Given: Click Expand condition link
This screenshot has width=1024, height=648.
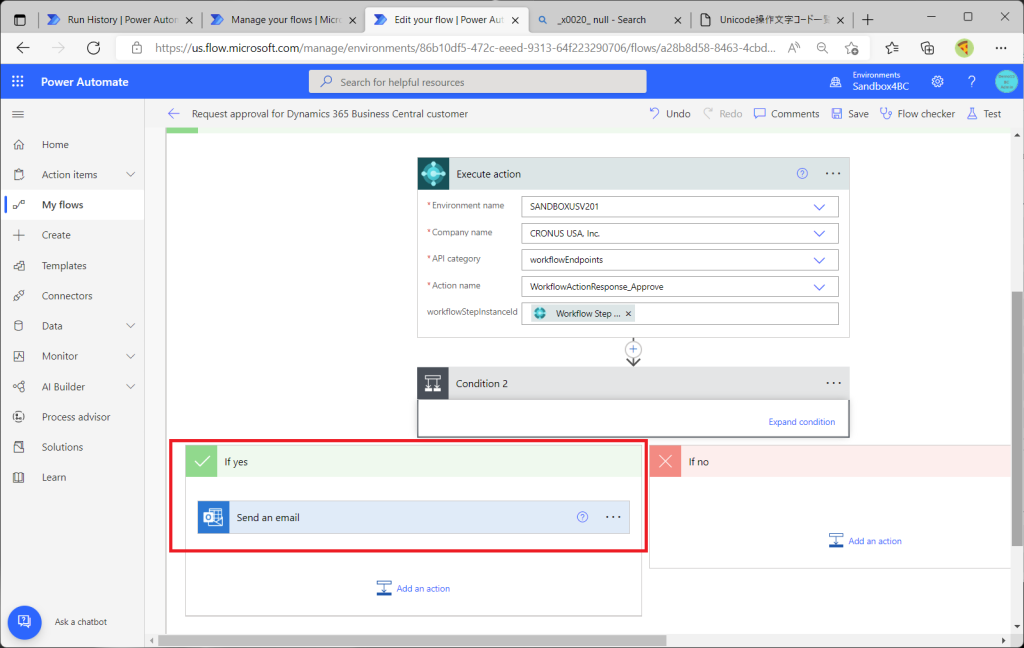Looking at the screenshot, I should 801,422.
